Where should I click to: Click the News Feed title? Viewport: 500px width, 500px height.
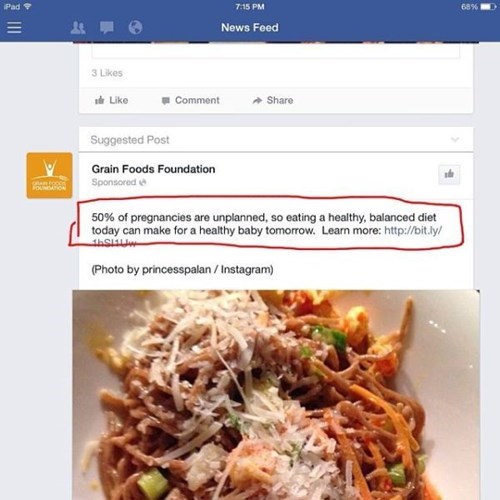[x=250, y=27]
